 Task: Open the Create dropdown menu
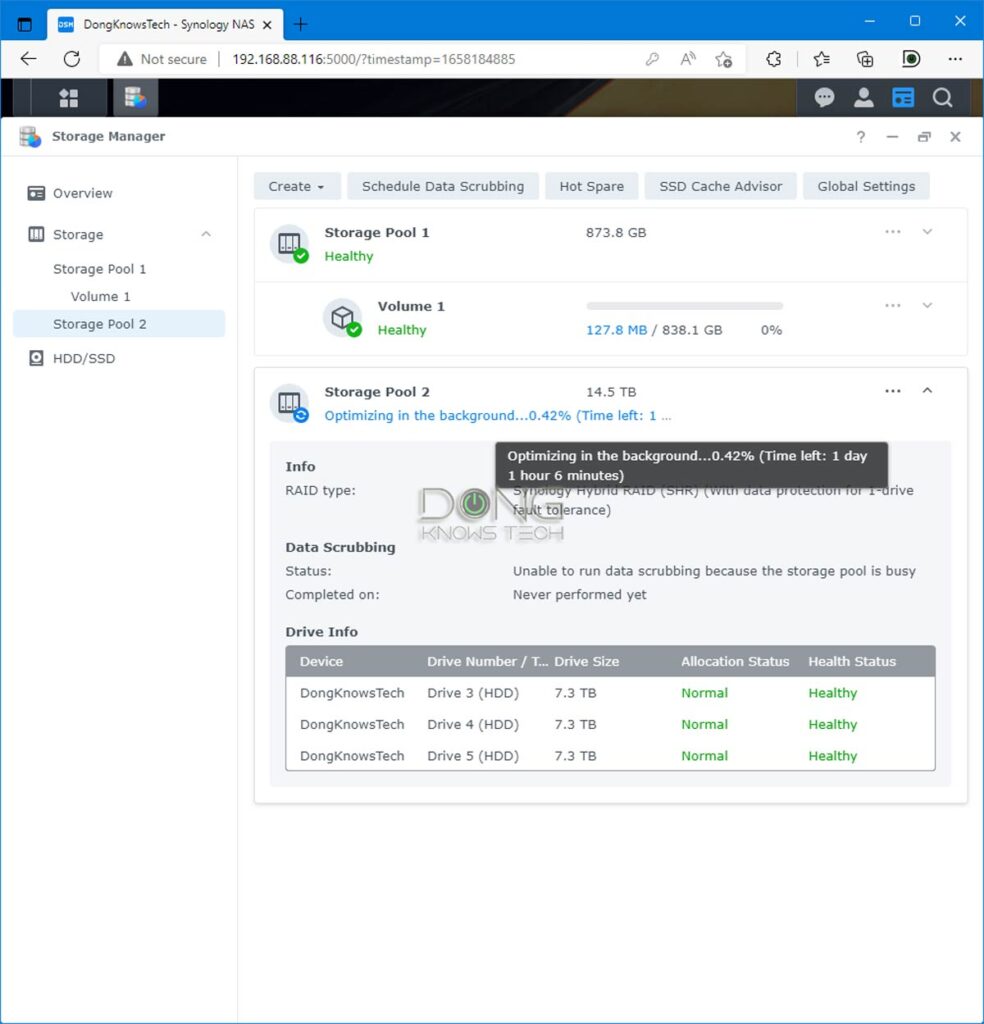pos(297,186)
